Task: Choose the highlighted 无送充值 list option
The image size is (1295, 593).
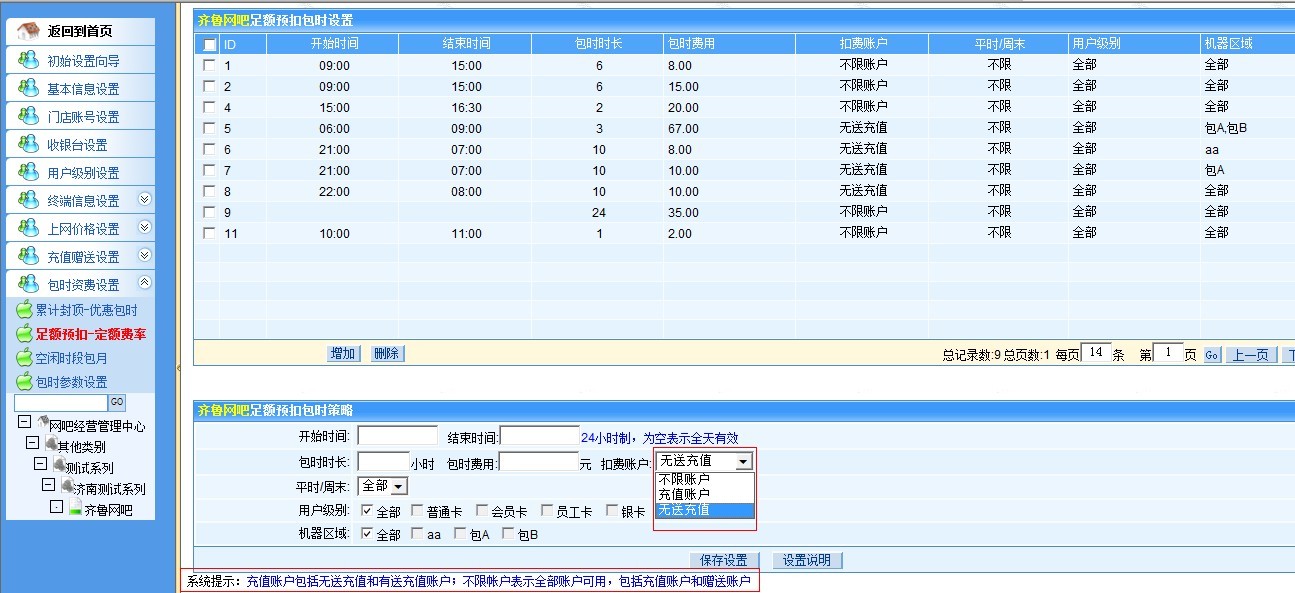Action: tap(704, 510)
